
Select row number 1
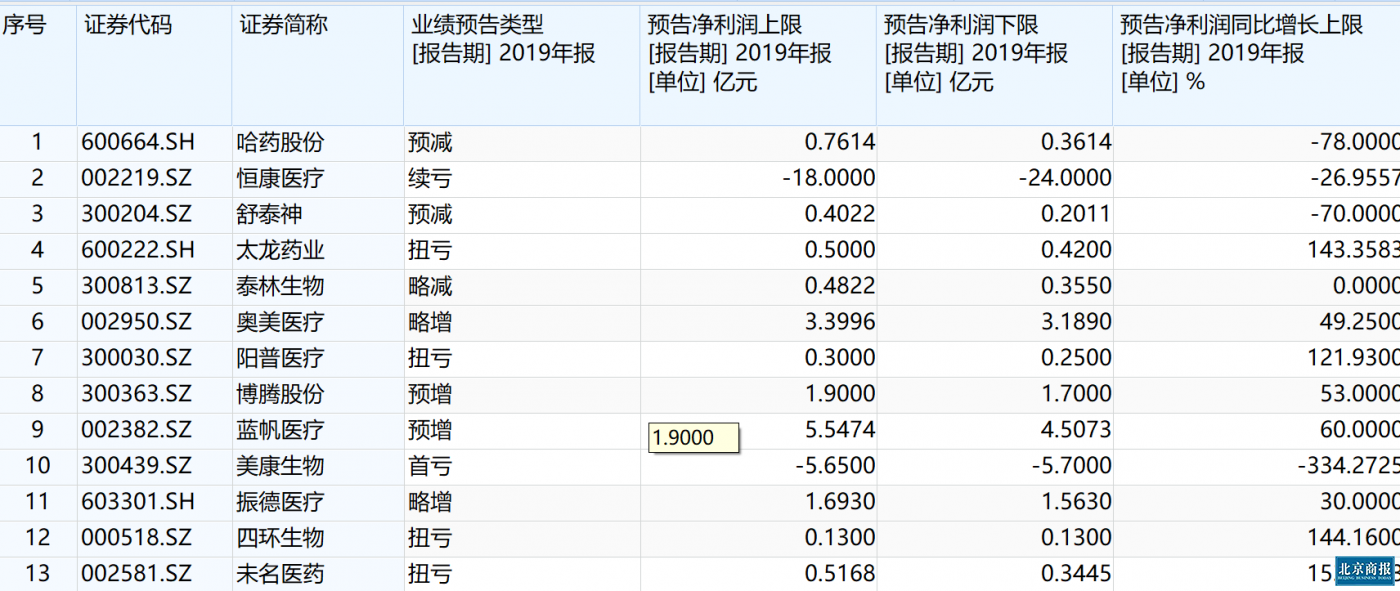pyautogui.click(x=37, y=143)
